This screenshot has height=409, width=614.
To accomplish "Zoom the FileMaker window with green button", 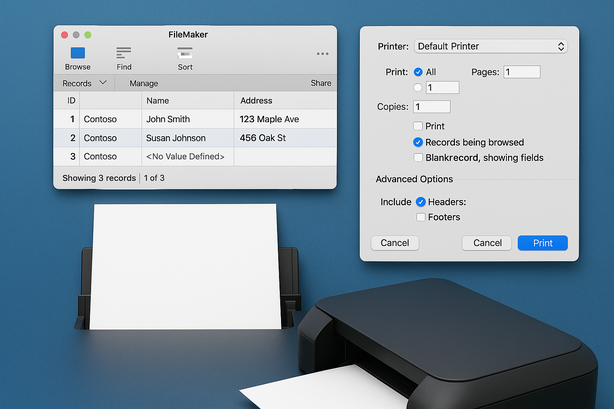I will 88,35.
